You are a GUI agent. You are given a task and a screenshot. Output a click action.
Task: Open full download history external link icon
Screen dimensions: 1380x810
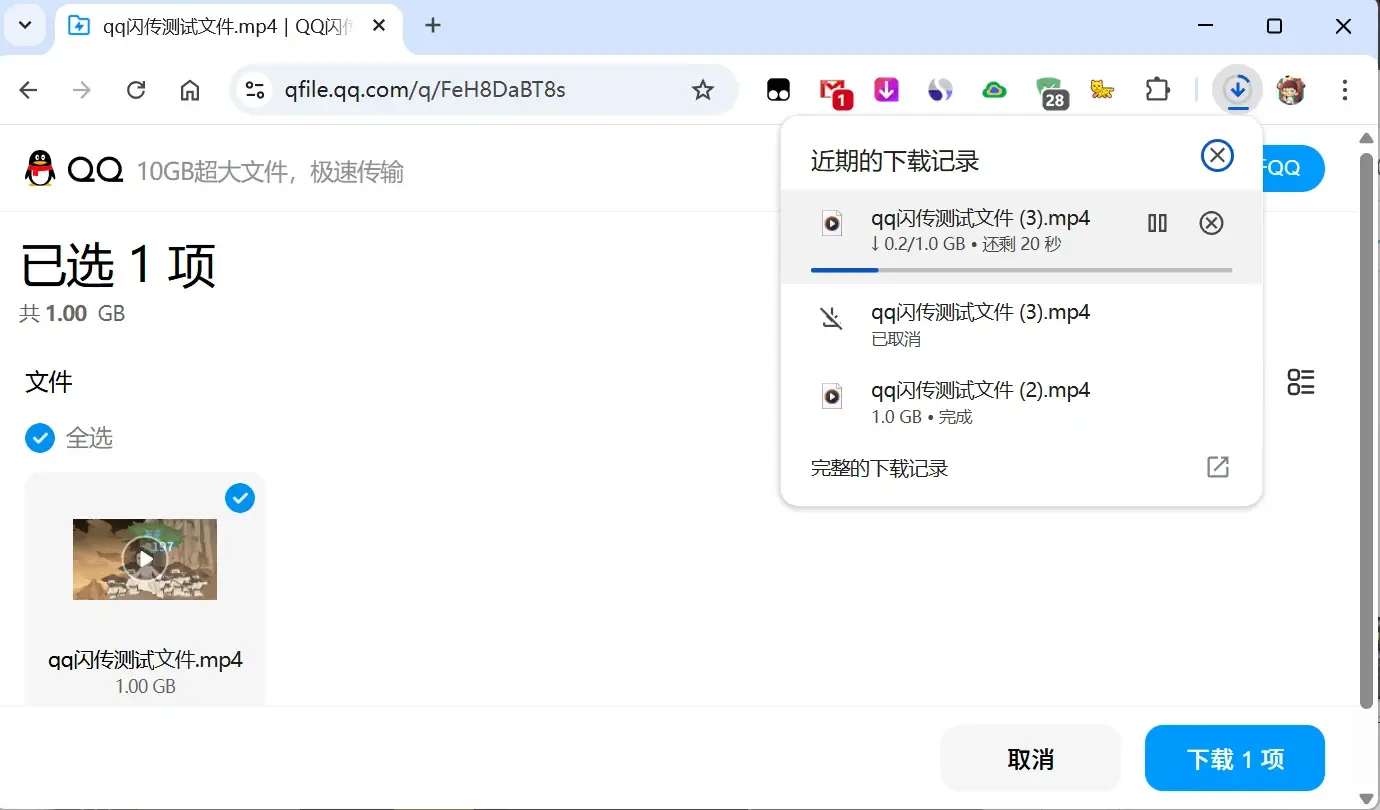click(x=1217, y=467)
